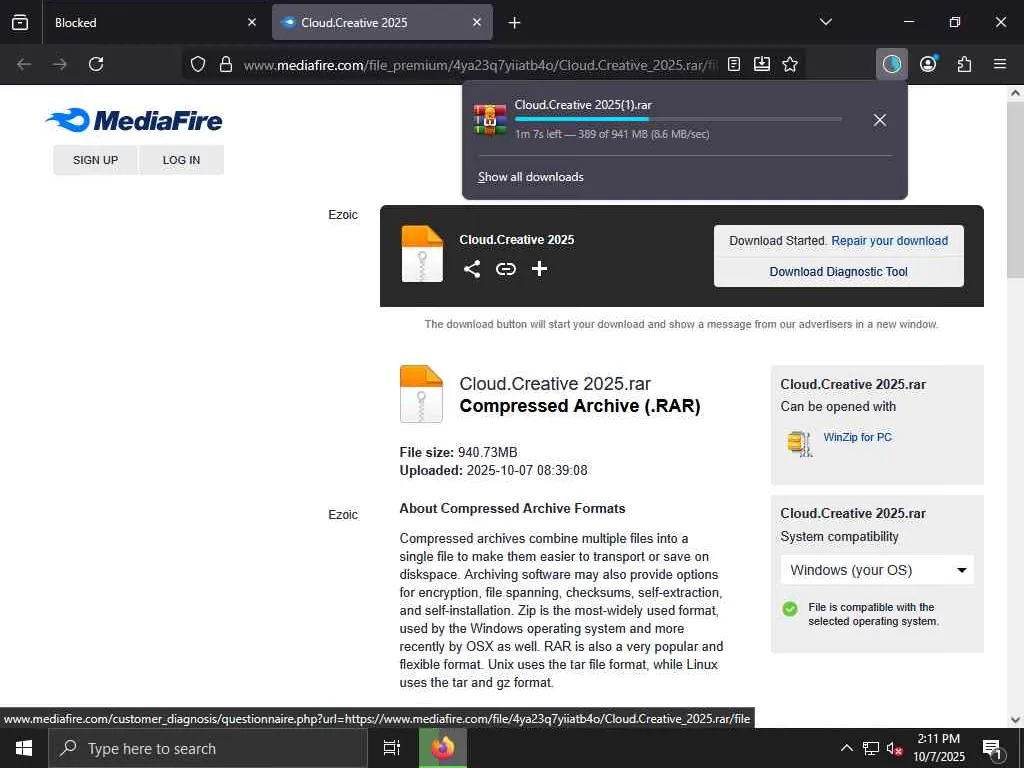
Task: Open the notification center icon
Action: pyautogui.click(x=992, y=749)
